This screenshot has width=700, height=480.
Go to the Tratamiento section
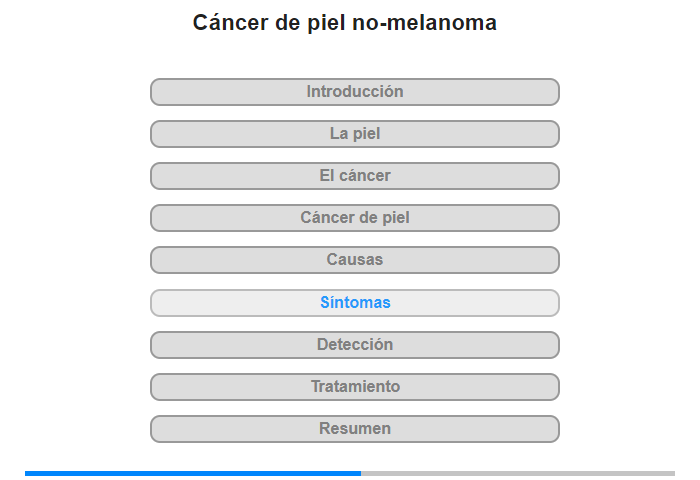(355, 387)
